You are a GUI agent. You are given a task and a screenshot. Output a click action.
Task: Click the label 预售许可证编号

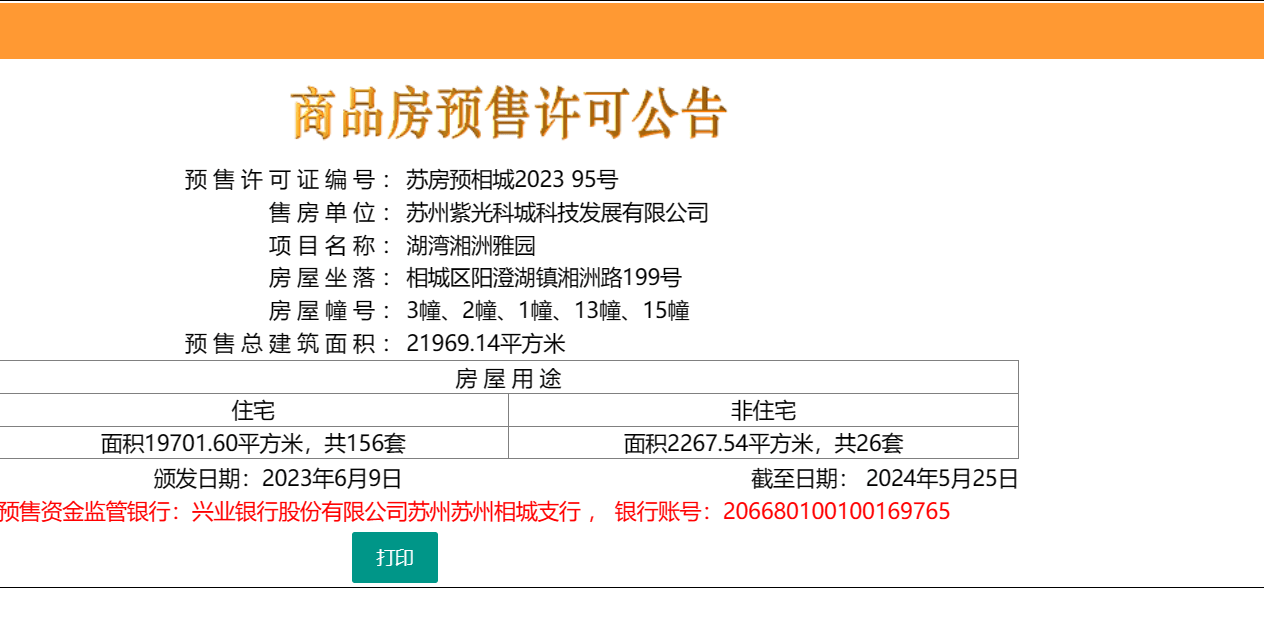click(x=279, y=180)
